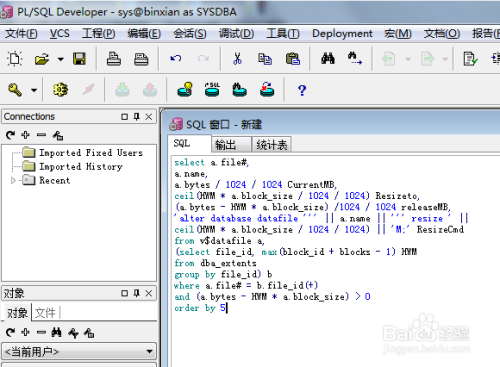Copy selection with the Copy icon
Screen dimensions: 500x367
pyautogui.click(x=265, y=59)
